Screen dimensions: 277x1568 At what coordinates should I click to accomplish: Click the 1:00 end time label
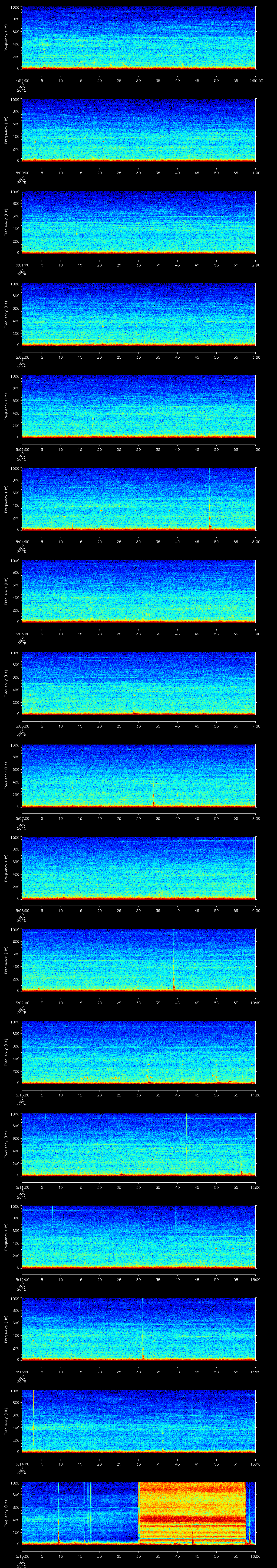tap(256, 173)
